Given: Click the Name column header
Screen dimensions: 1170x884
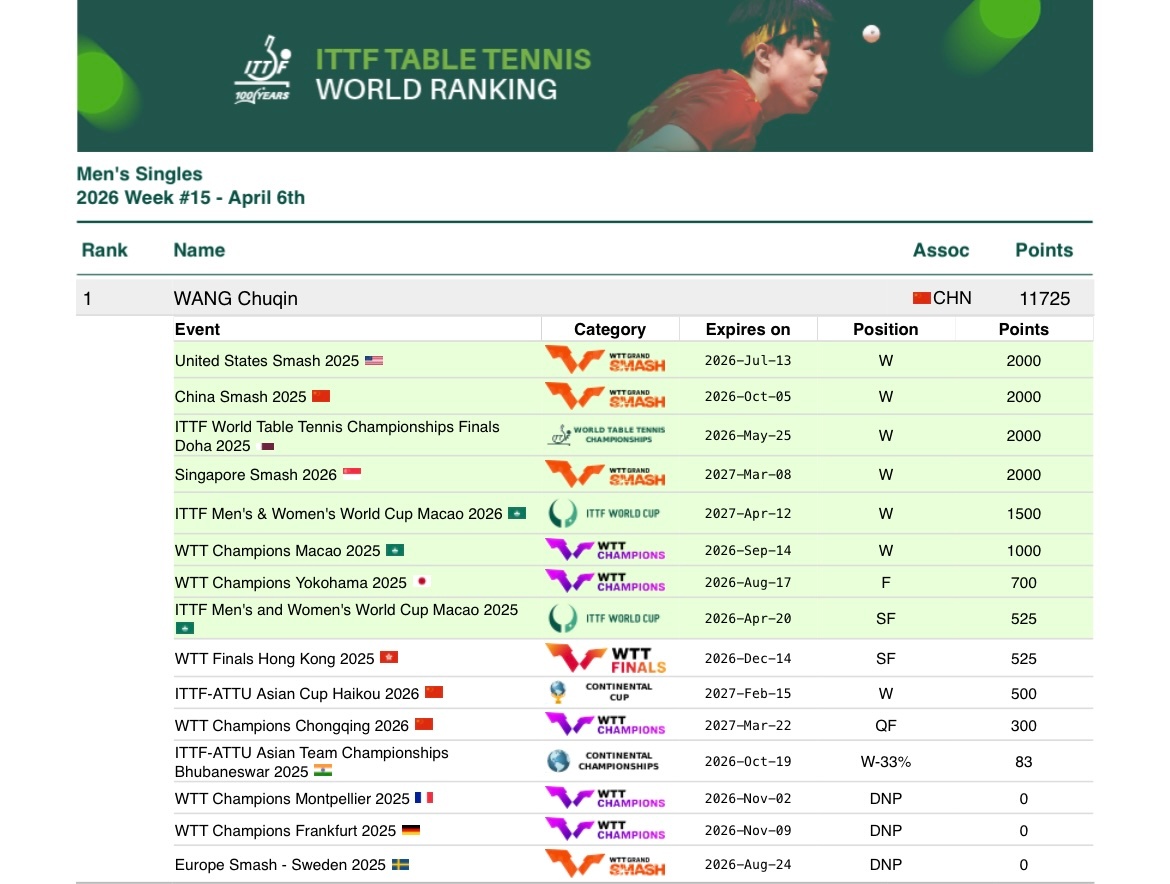Looking at the screenshot, I should click(199, 250).
